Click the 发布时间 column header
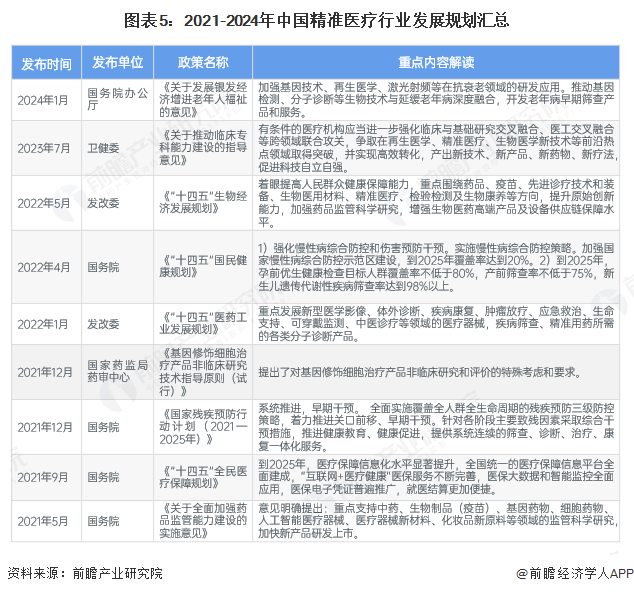Screen dimensions: 634x594 (46, 62)
